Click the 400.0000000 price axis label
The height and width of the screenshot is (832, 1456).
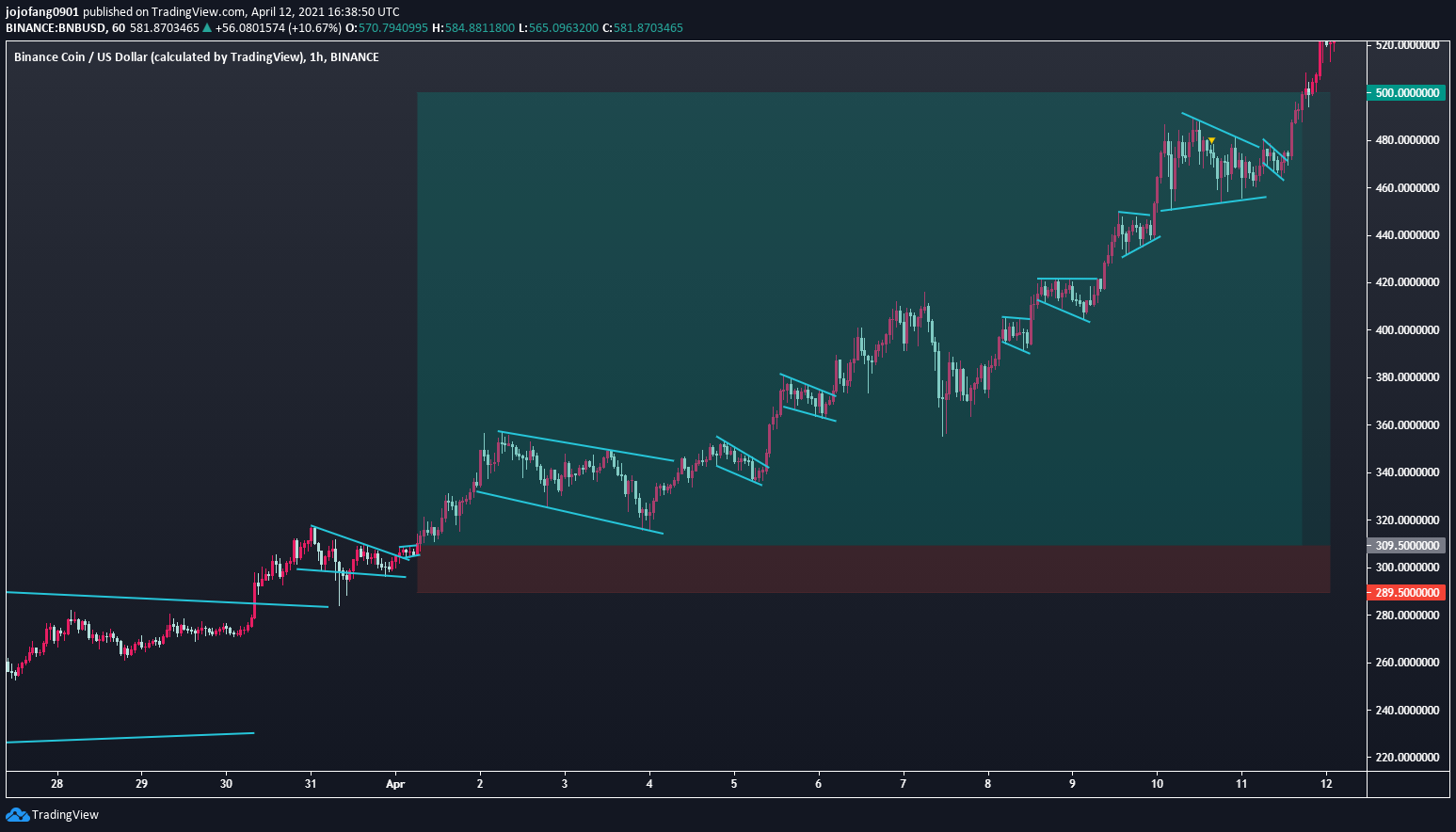click(1407, 330)
